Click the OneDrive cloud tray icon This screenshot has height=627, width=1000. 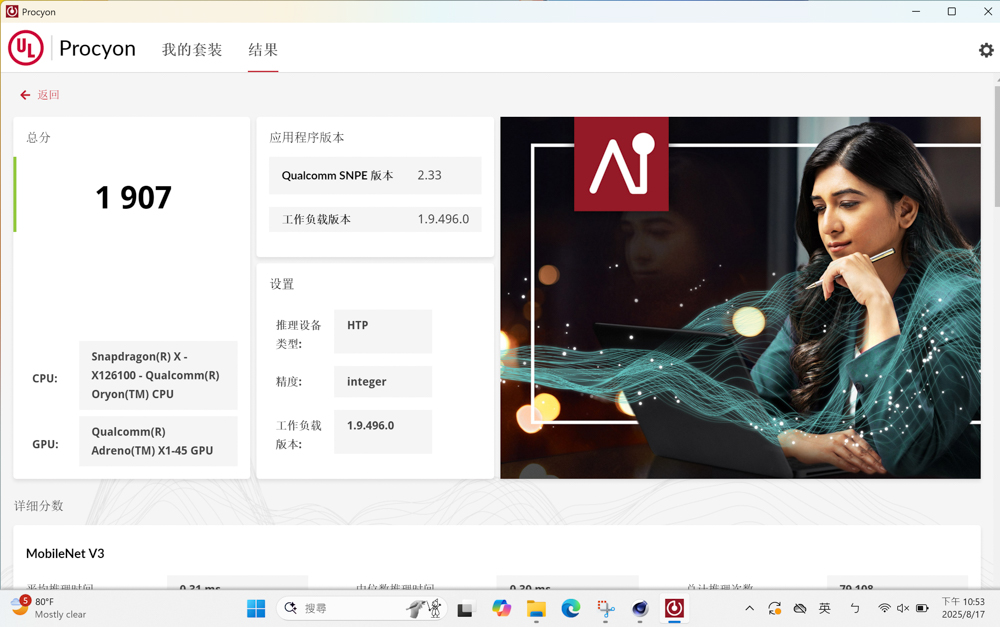800,609
